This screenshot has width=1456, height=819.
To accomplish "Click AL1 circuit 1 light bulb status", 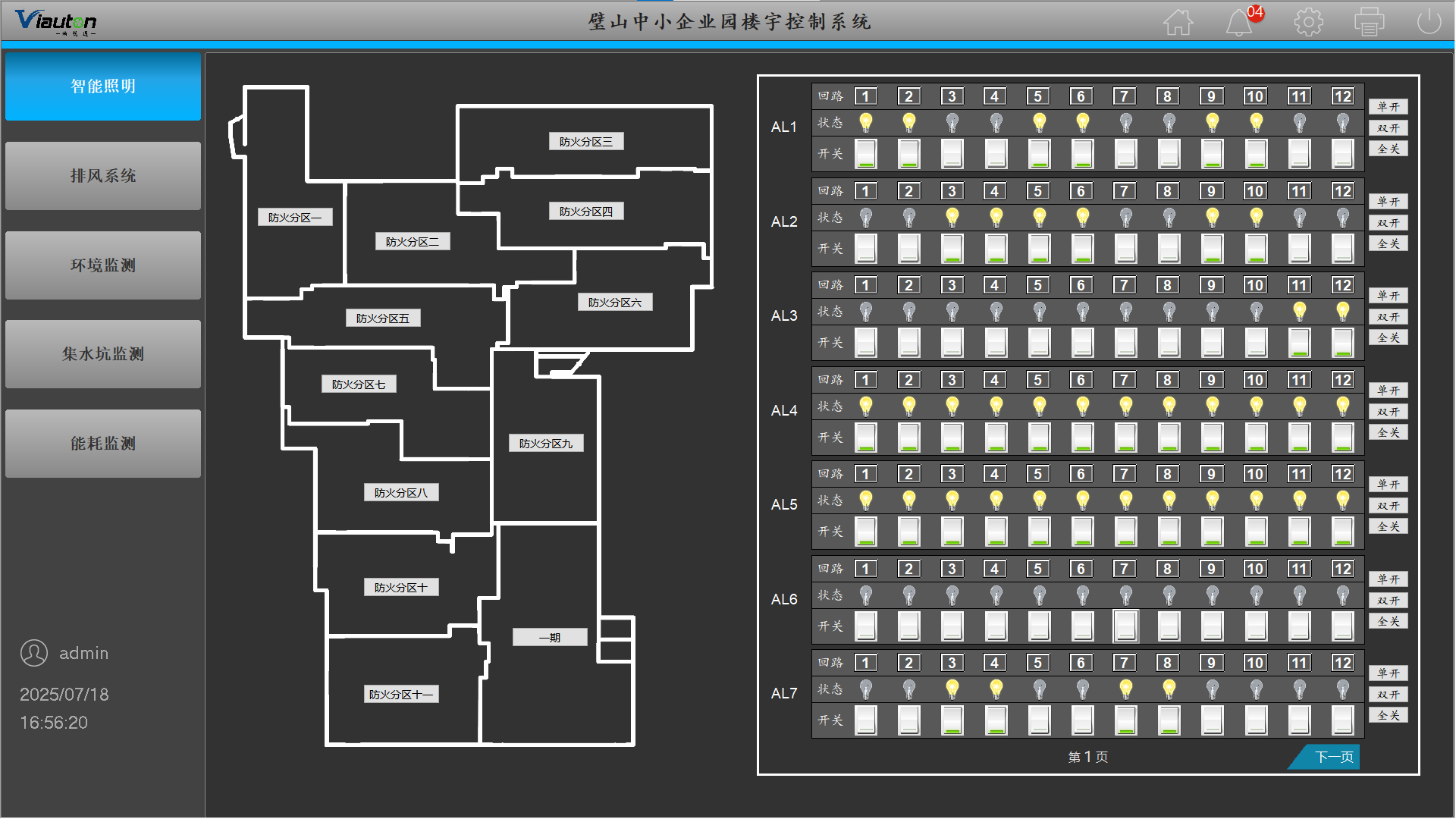I will pos(865,122).
